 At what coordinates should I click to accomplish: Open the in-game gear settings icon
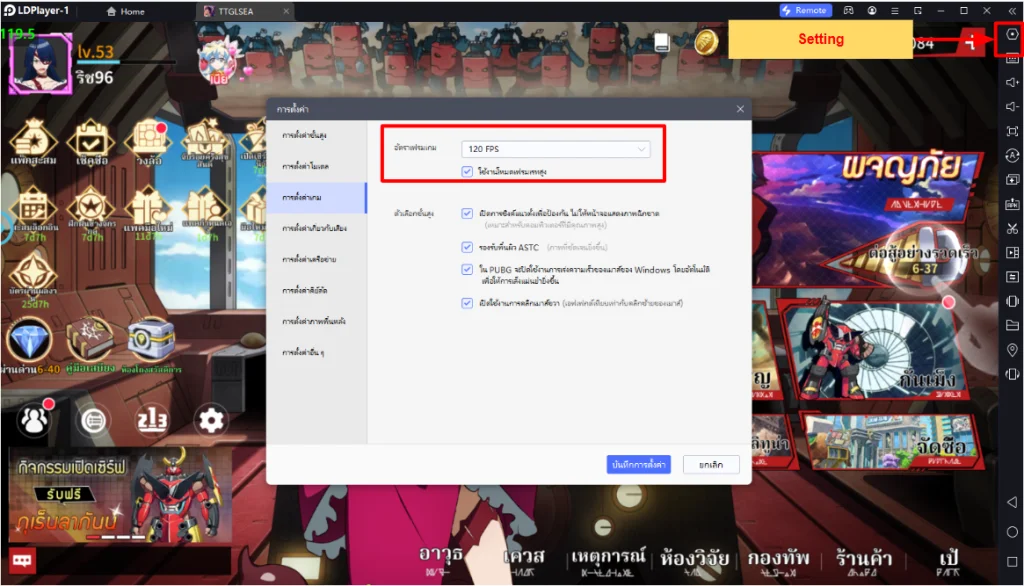tap(211, 420)
